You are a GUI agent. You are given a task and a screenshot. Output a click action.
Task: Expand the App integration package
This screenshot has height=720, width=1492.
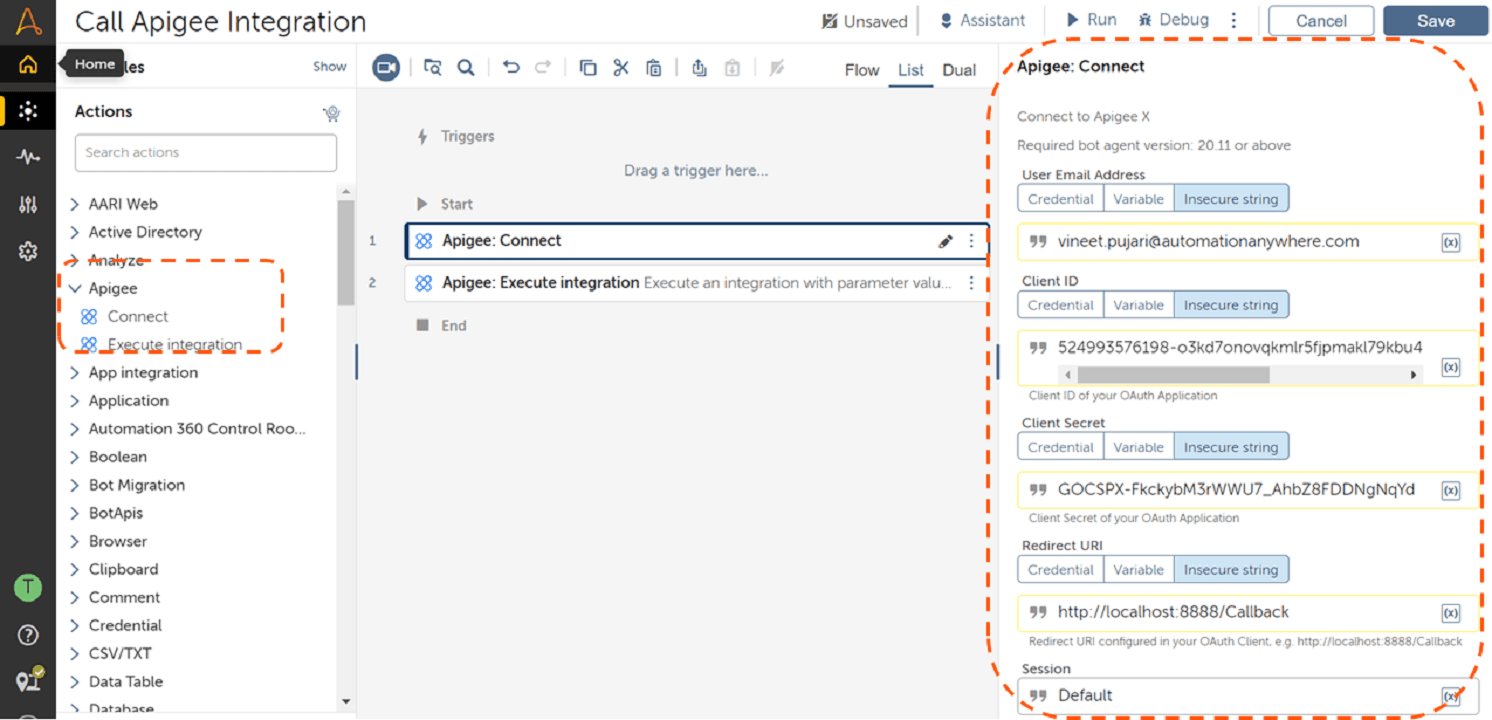(x=75, y=373)
